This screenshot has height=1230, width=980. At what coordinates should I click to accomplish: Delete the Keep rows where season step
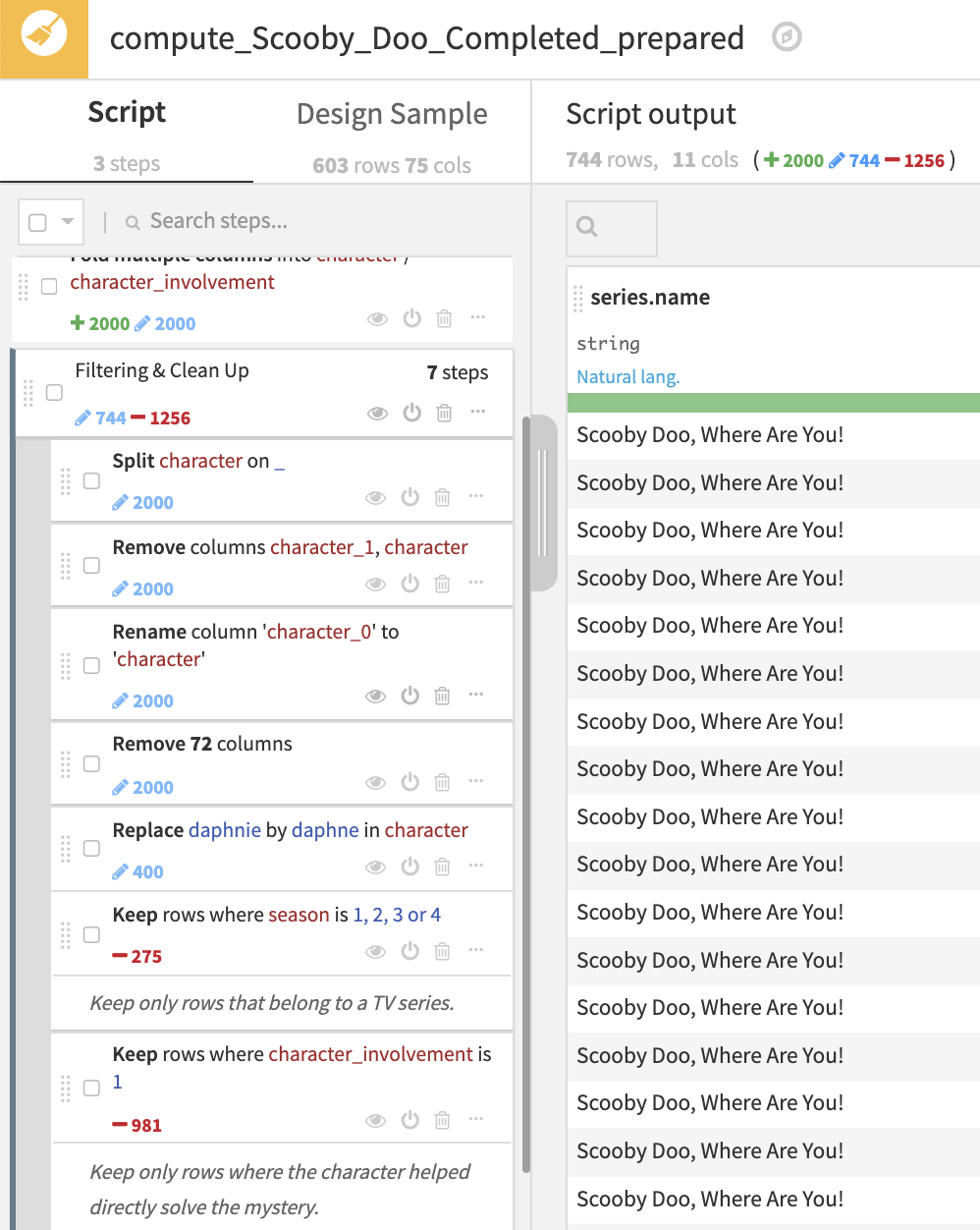point(442,951)
